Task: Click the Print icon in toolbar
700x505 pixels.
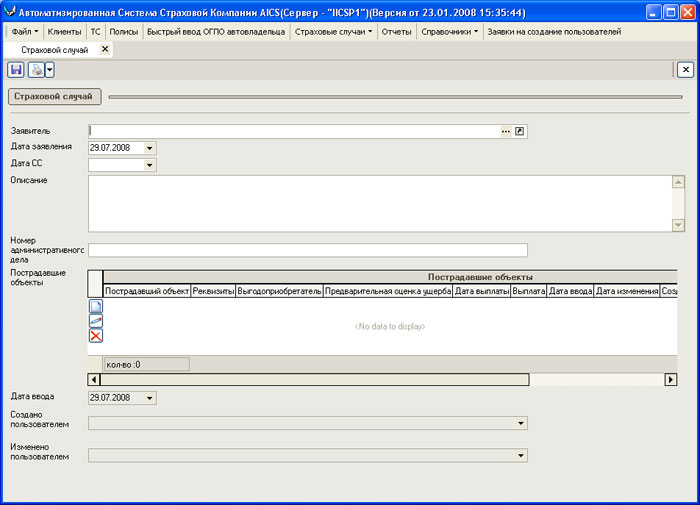Action: tap(35, 69)
